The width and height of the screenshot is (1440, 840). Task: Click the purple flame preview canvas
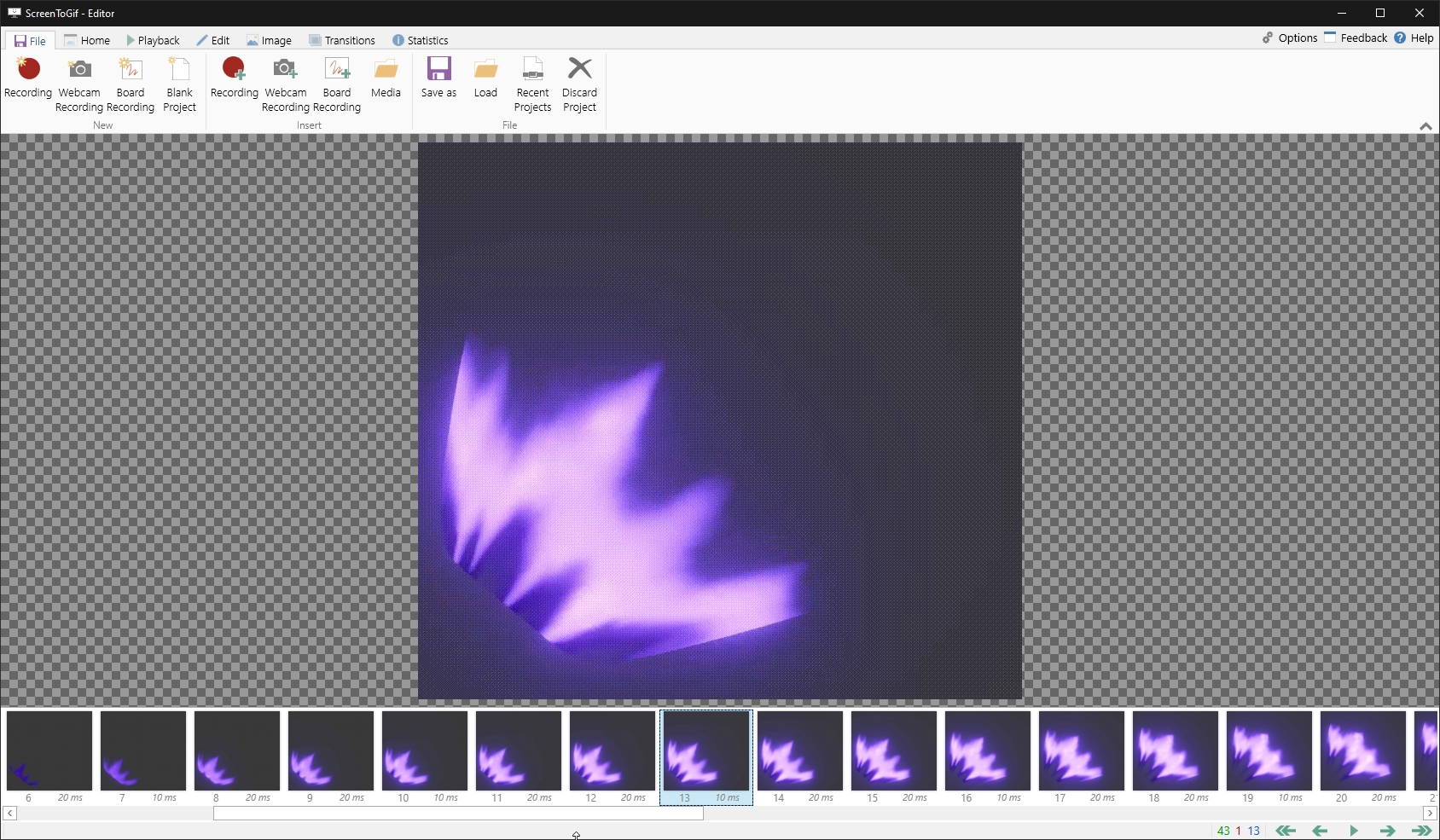click(x=720, y=421)
